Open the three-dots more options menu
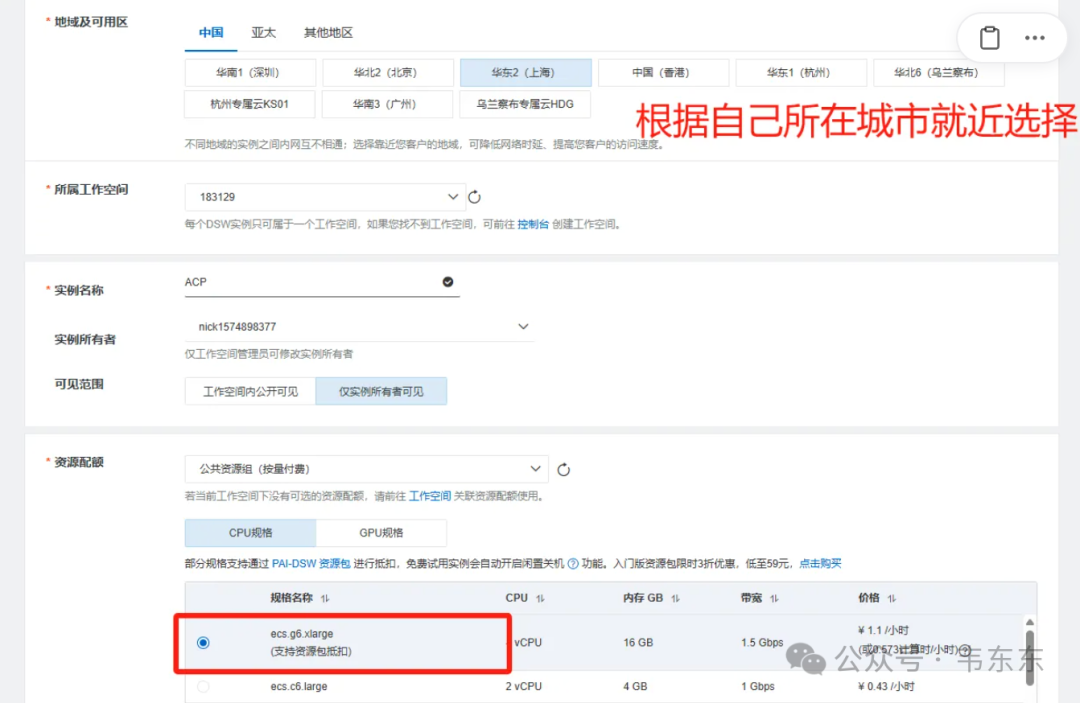 pos(1035,38)
